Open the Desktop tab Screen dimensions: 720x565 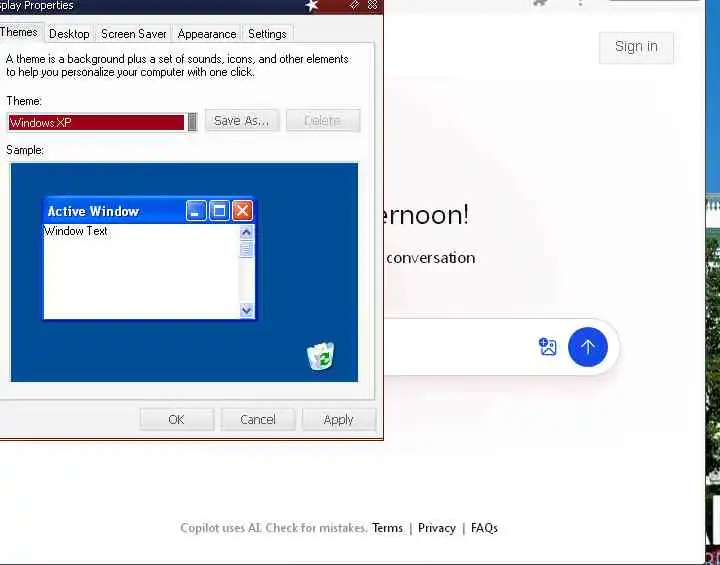tap(69, 34)
